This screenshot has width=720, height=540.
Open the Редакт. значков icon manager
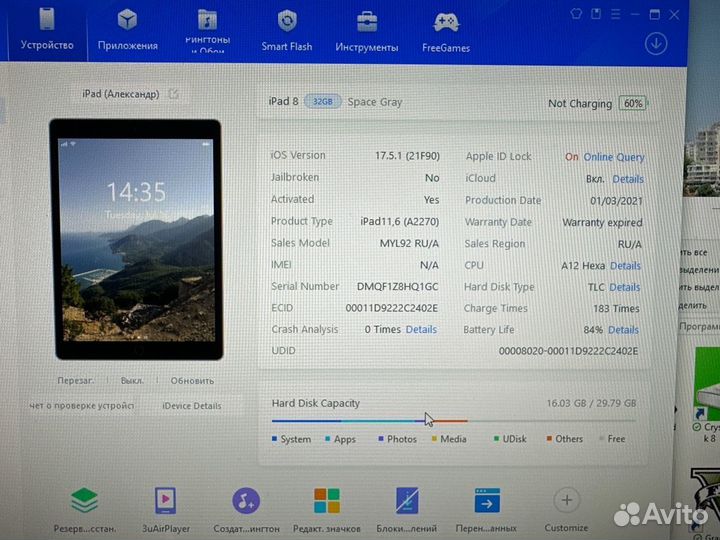coord(327,501)
